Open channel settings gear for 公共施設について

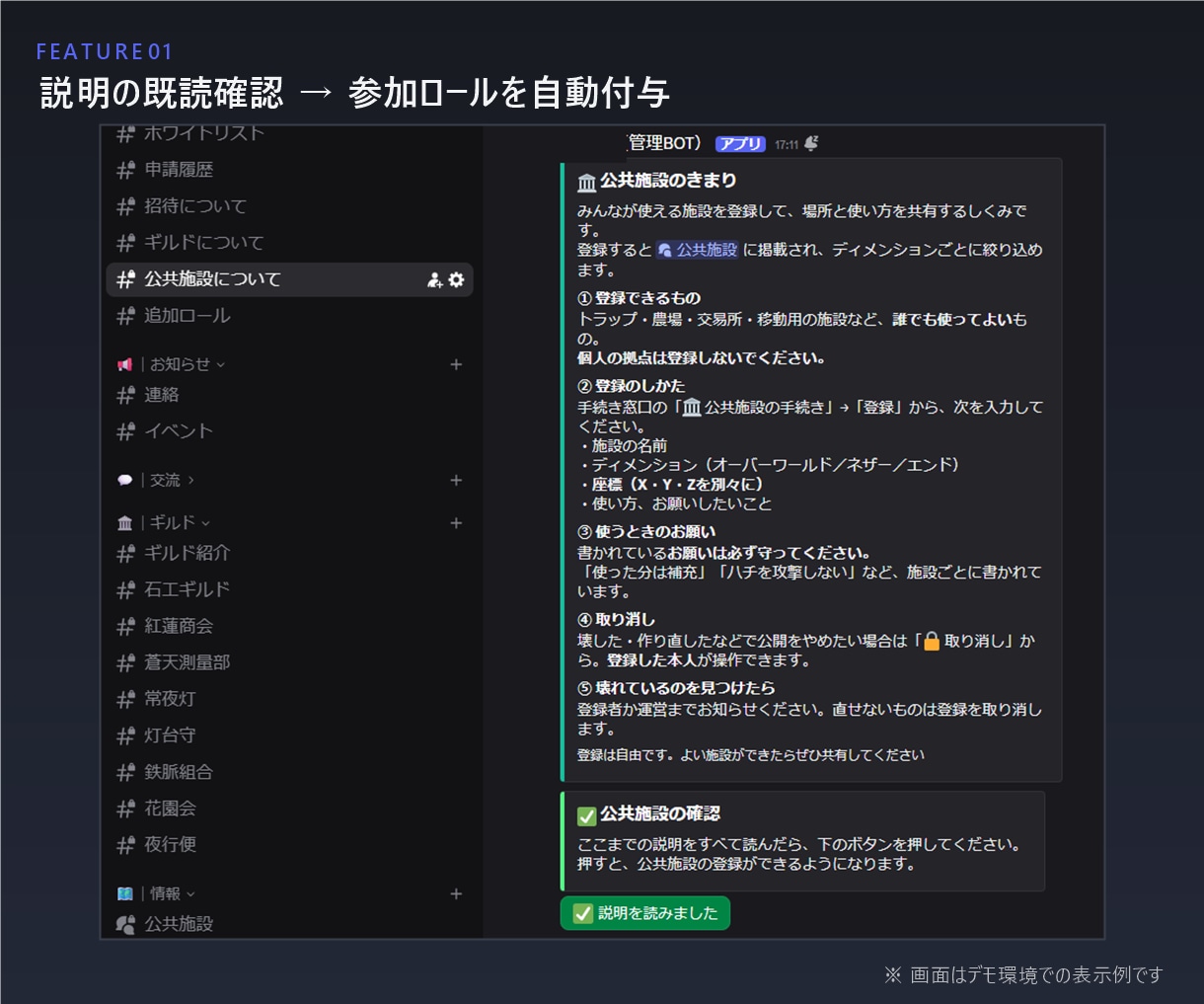pos(456,280)
